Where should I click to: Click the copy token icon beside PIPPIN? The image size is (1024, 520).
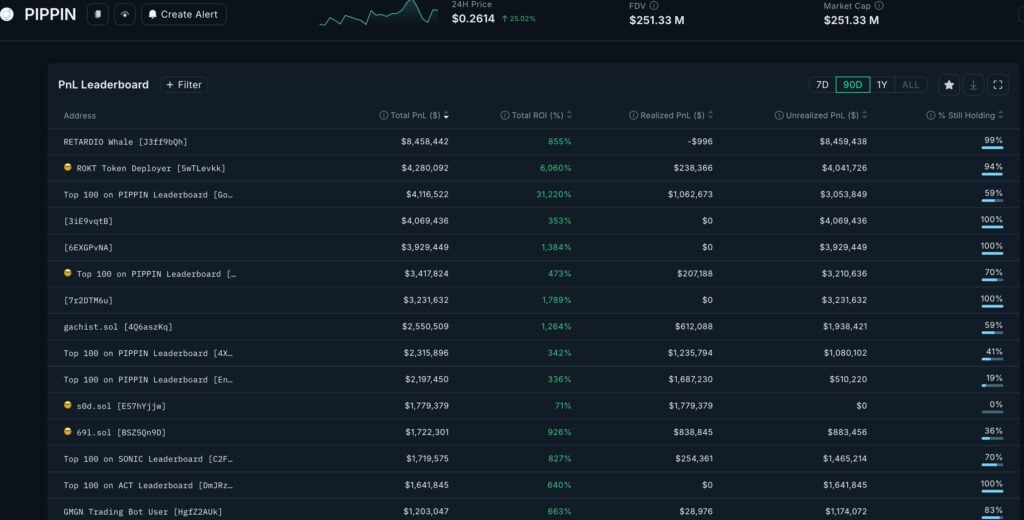coord(98,14)
